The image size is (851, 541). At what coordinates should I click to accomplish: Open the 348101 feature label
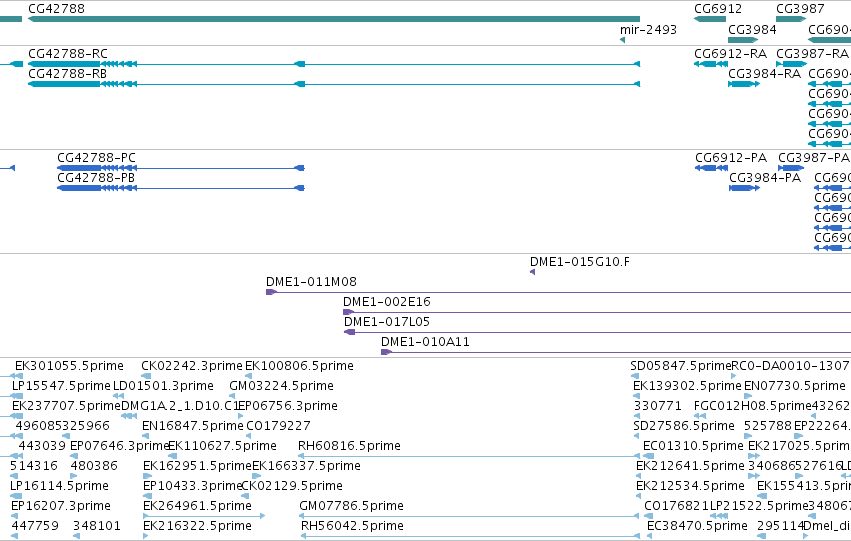pyautogui.click(x=97, y=526)
